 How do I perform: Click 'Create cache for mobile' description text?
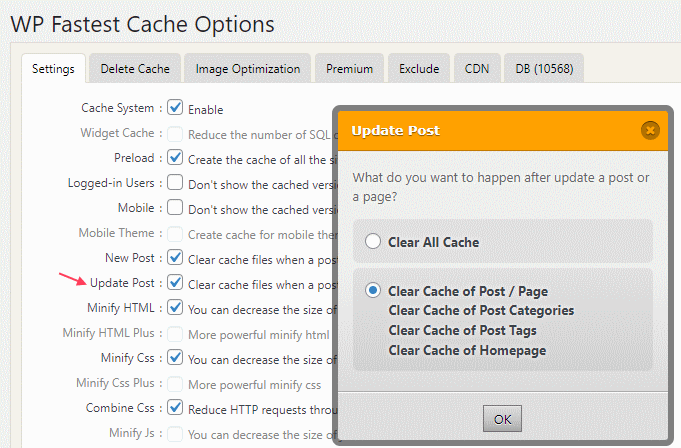(262, 235)
